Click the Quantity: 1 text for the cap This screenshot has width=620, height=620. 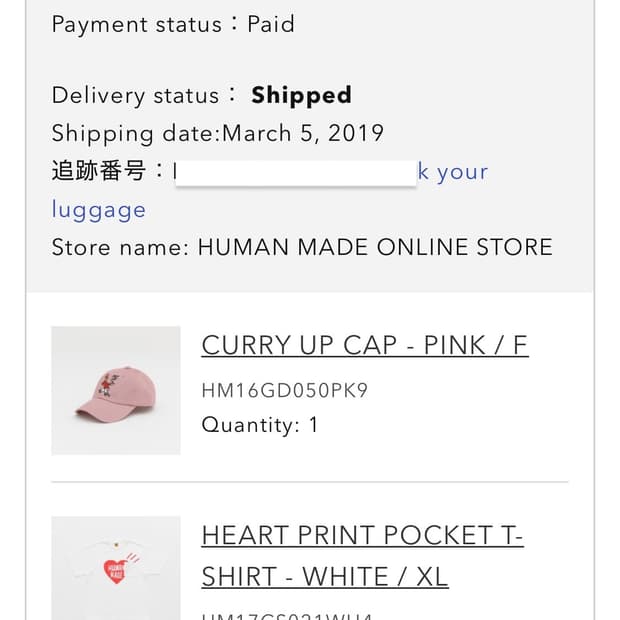(x=260, y=425)
